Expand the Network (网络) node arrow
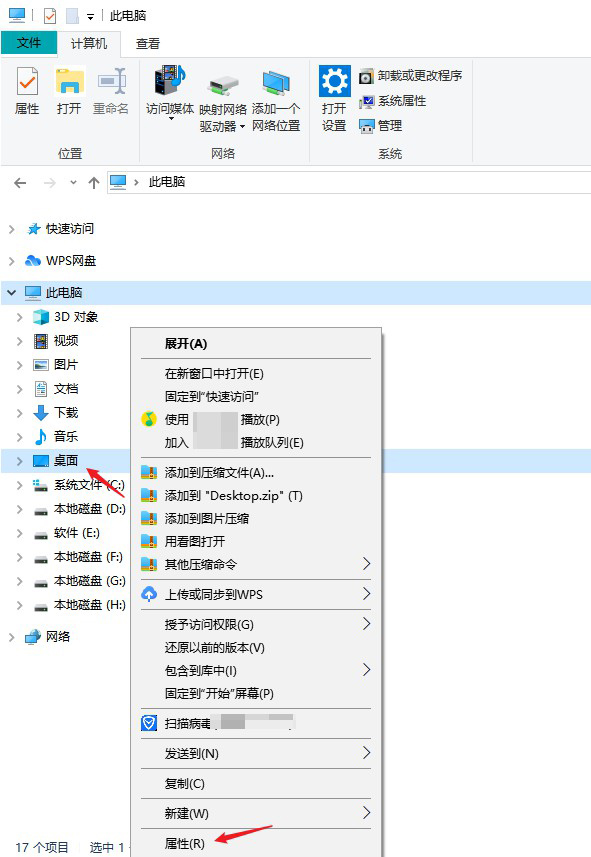The height and width of the screenshot is (857, 591). click(x=11, y=637)
